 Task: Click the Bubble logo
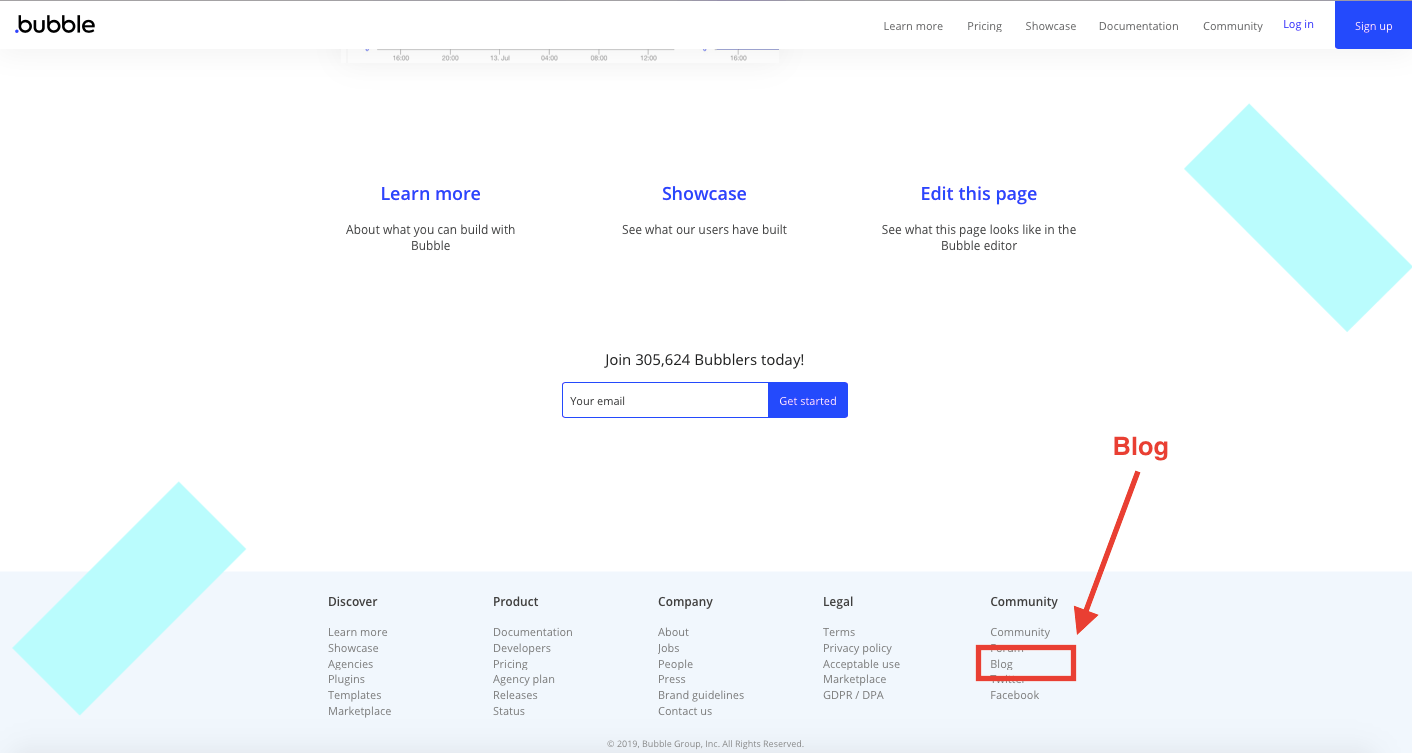click(x=54, y=24)
